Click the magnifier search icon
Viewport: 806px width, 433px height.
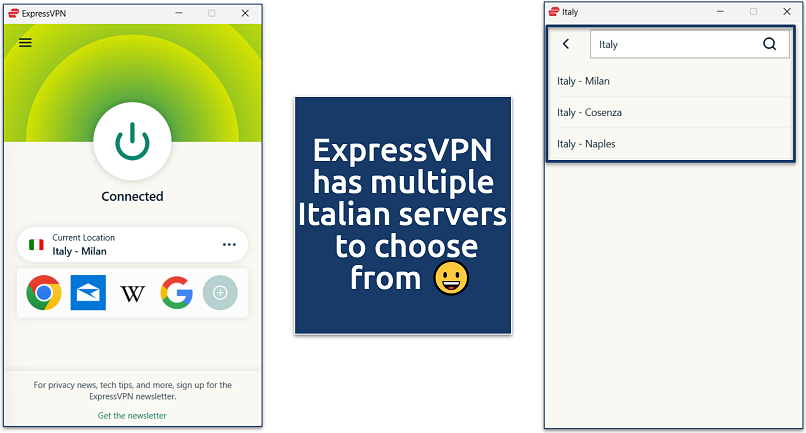pyautogui.click(x=769, y=44)
